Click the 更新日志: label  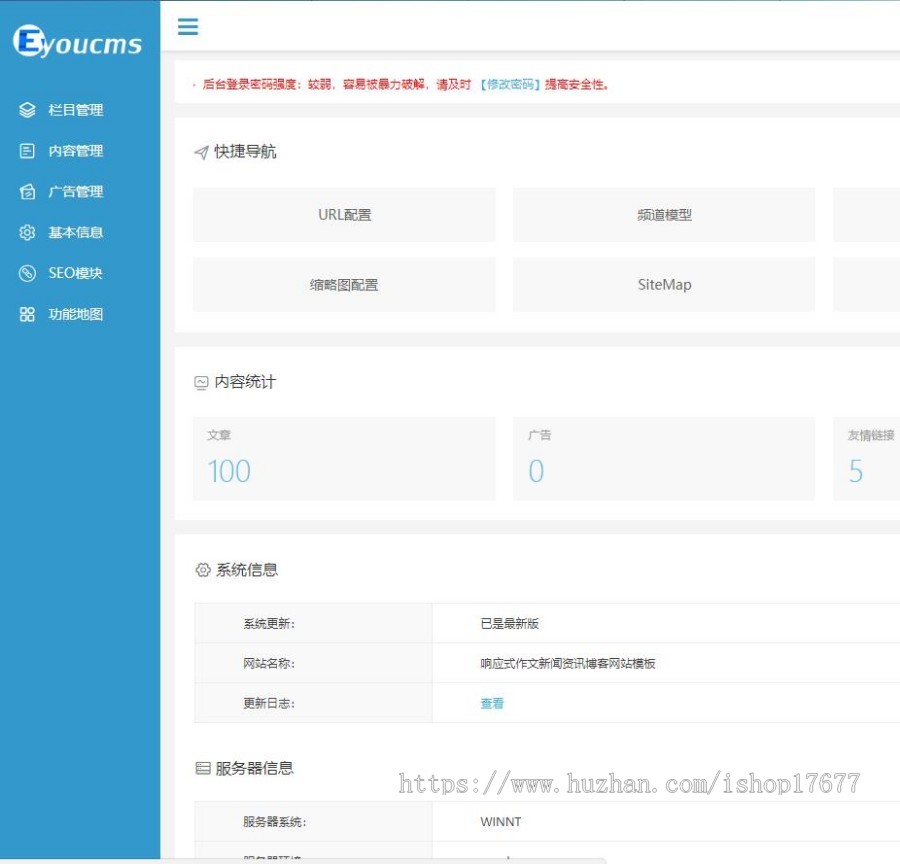269,703
